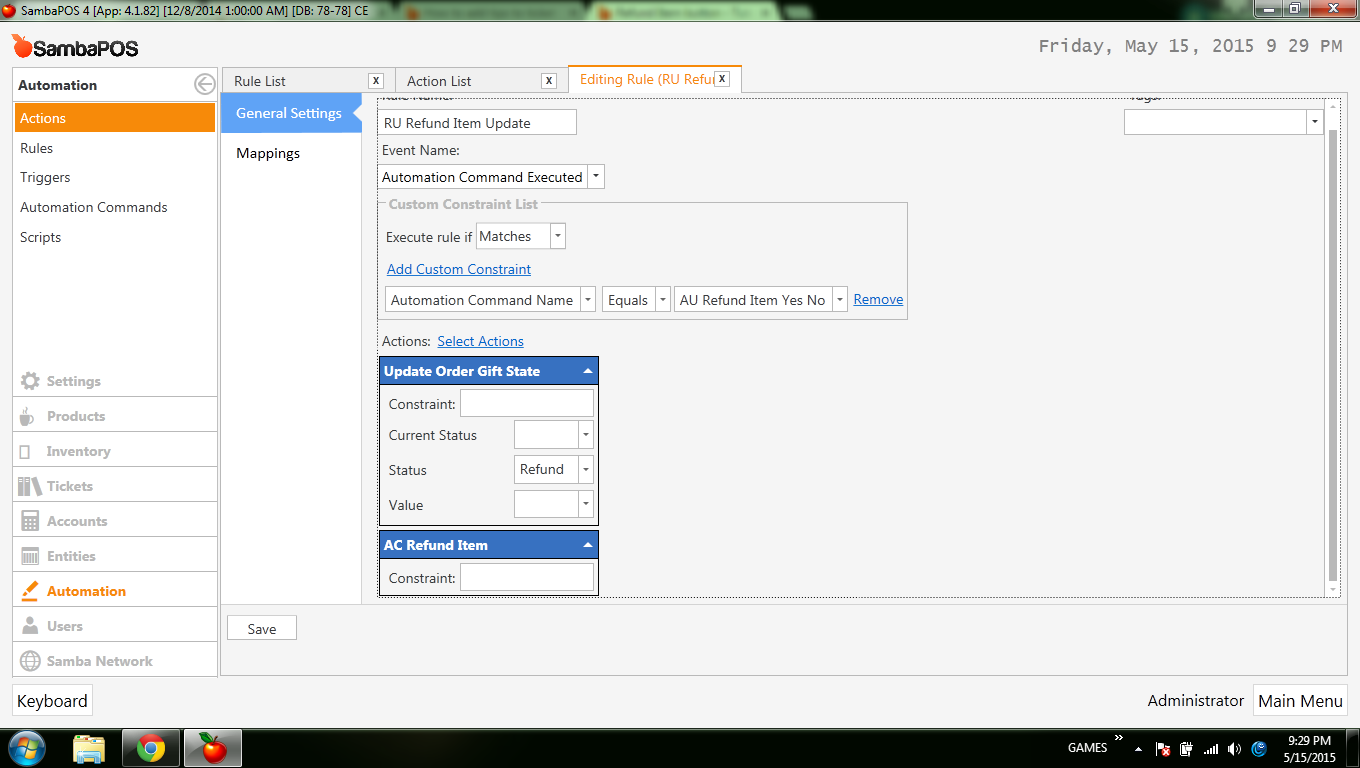This screenshot has width=1360, height=768.
Task: Open the Event Name dropdown
Action: pyautogui.click(x=596, y=177)
